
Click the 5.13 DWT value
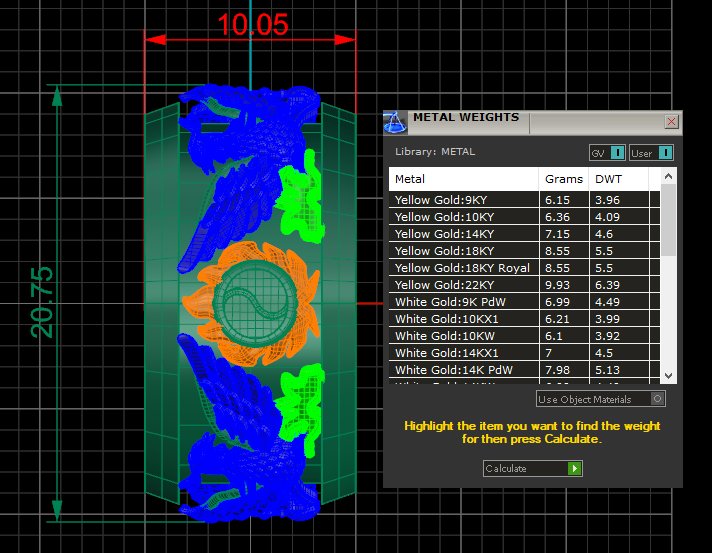point(607,370)
